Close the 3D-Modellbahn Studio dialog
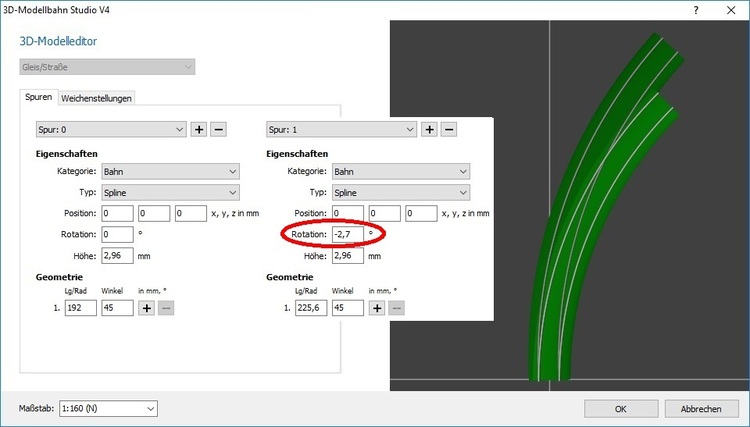 [x=731, y=10]
